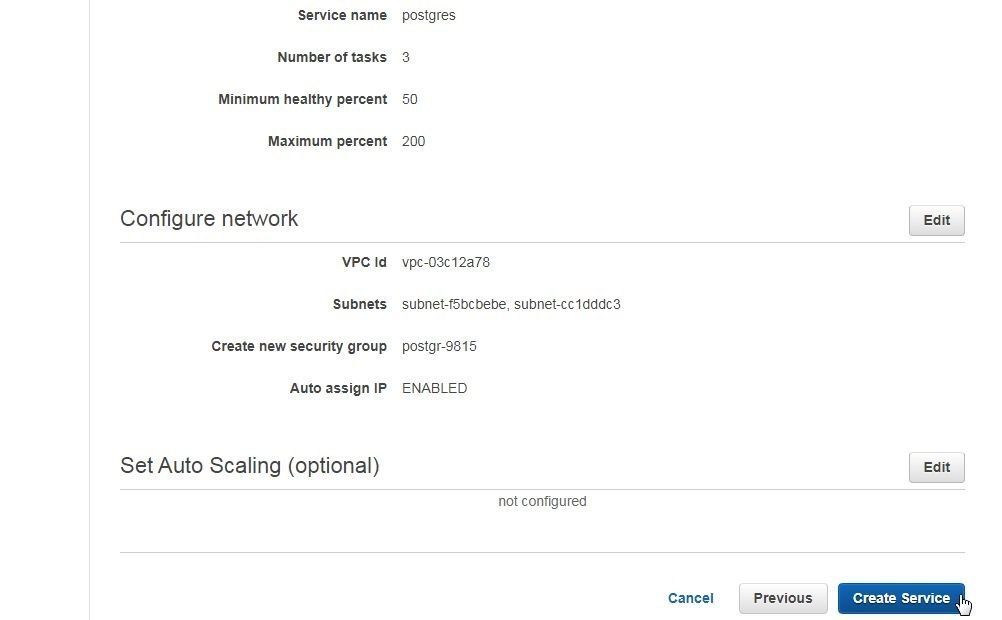Click the Maximum percent value 200
1002x620 pixels.
(x=413, y=141)
